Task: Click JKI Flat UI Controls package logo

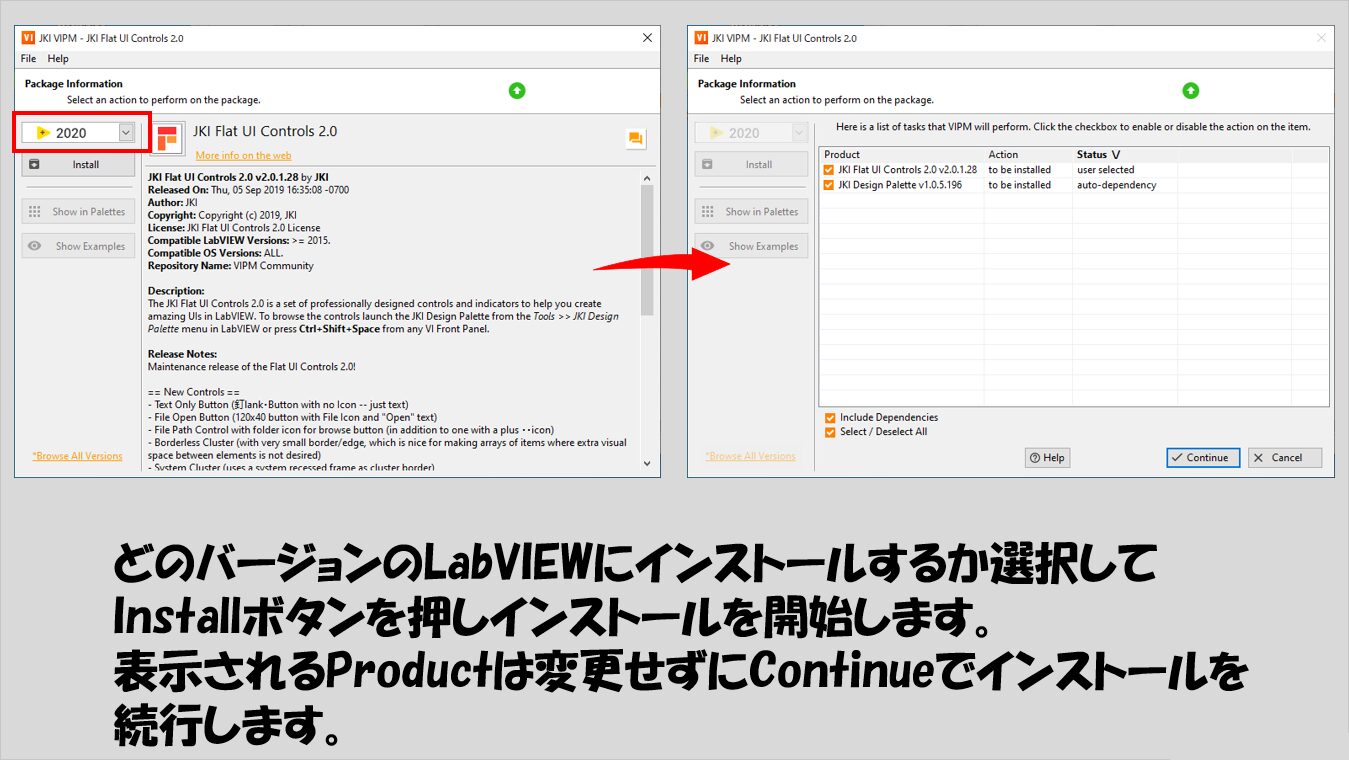Action: [x=167, y=137]
